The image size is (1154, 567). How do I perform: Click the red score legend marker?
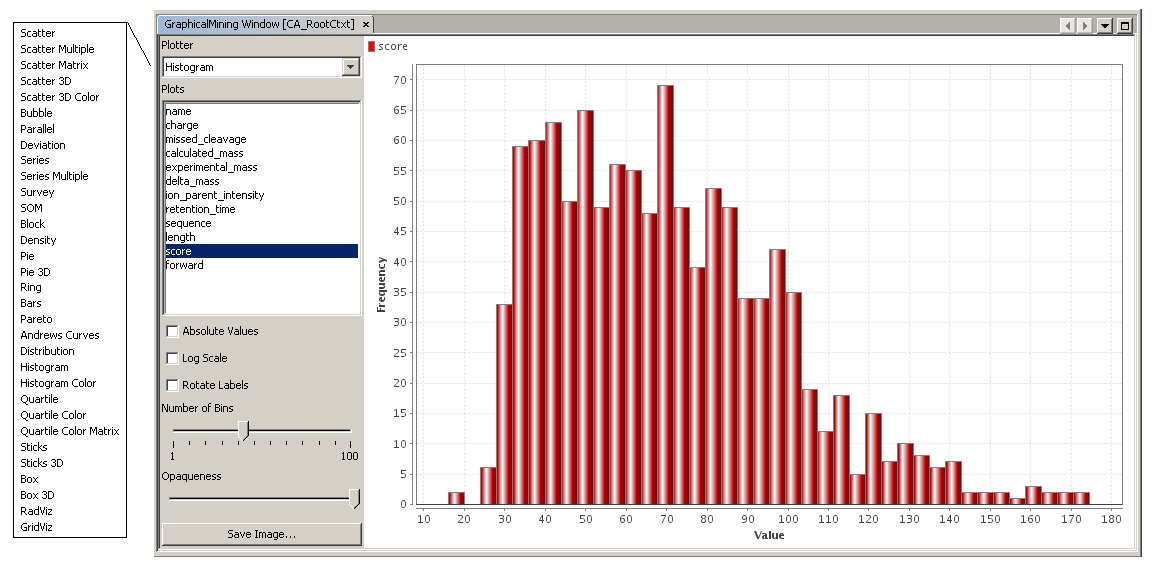(372, 46)
